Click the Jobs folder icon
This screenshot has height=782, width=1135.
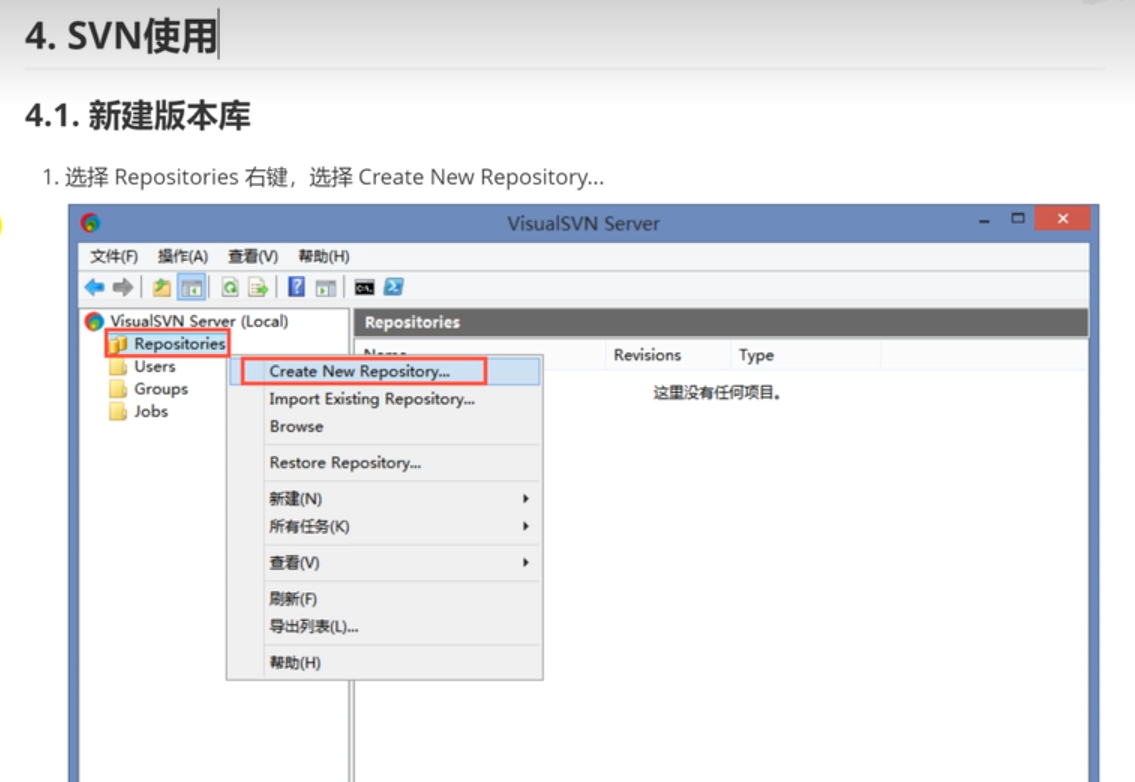point(118,412)
